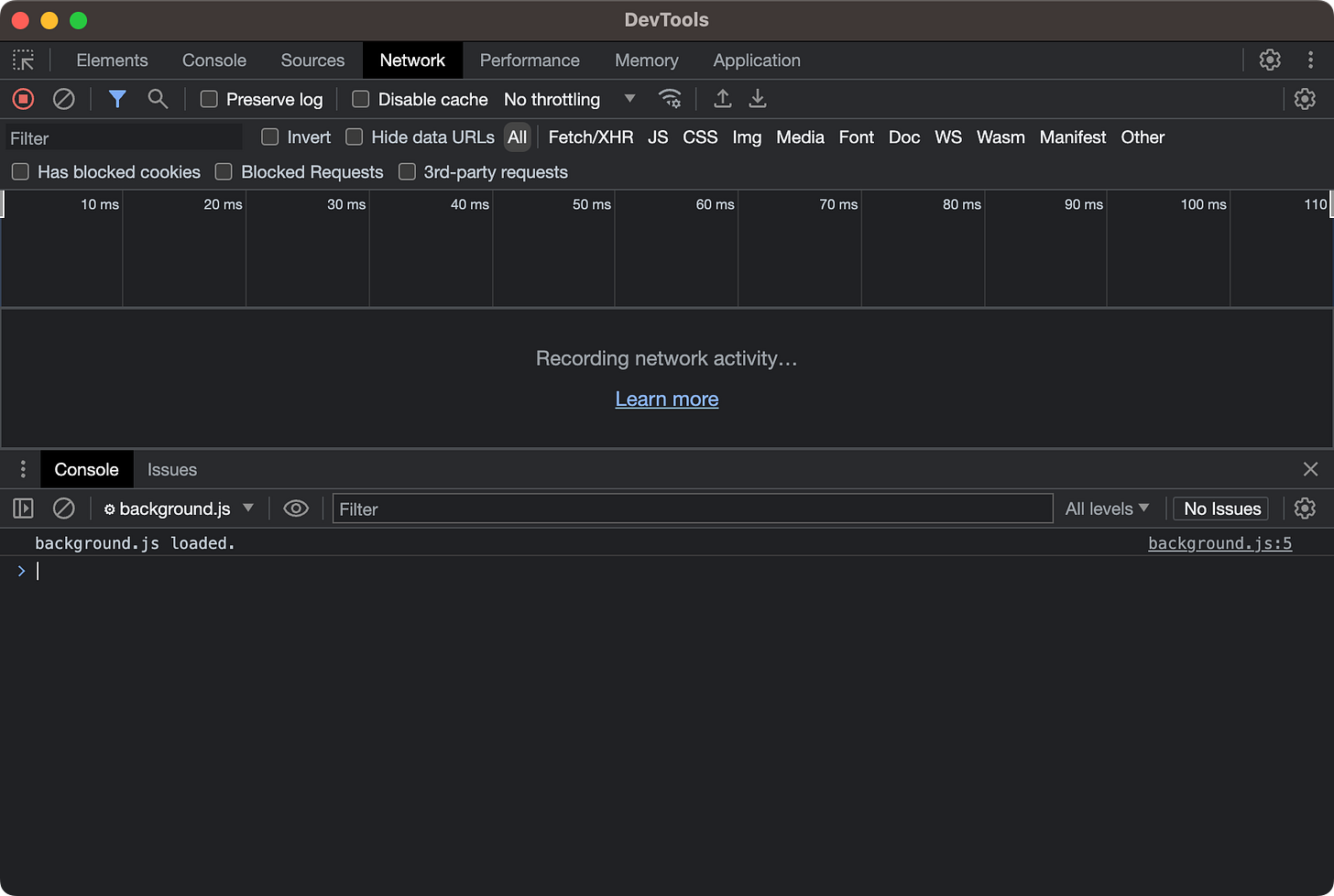This screenshot has width=1334, height=896.
Task: Filter requests by CSS
Action: tap(700, 137)
